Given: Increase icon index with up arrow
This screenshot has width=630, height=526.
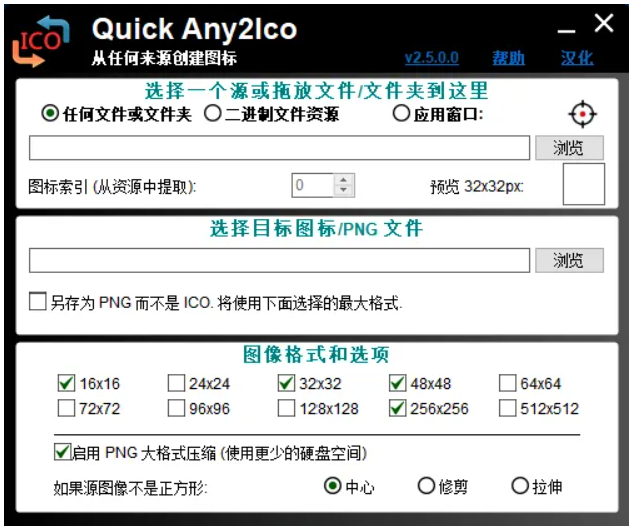Looking at the screenshot, I should (x=344, y=180).
